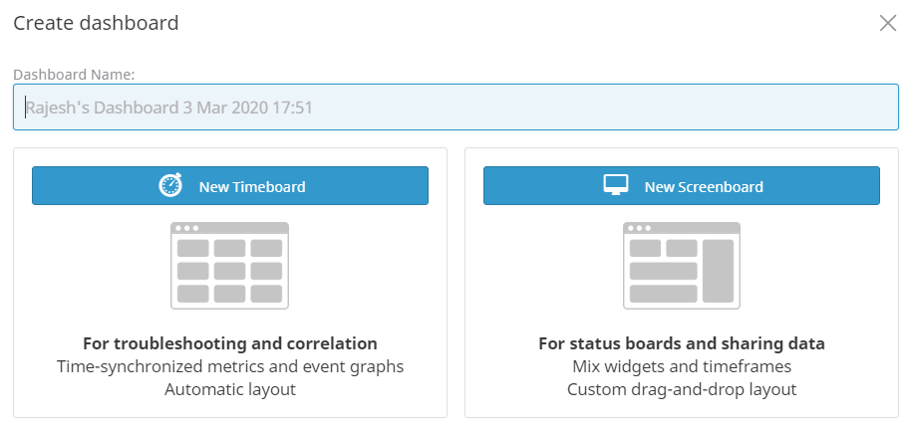Image resolution: width=909 pixels, height=430 pixels.
Task: Select the Timeboard grid layout illustration
Action: (230, 265)
